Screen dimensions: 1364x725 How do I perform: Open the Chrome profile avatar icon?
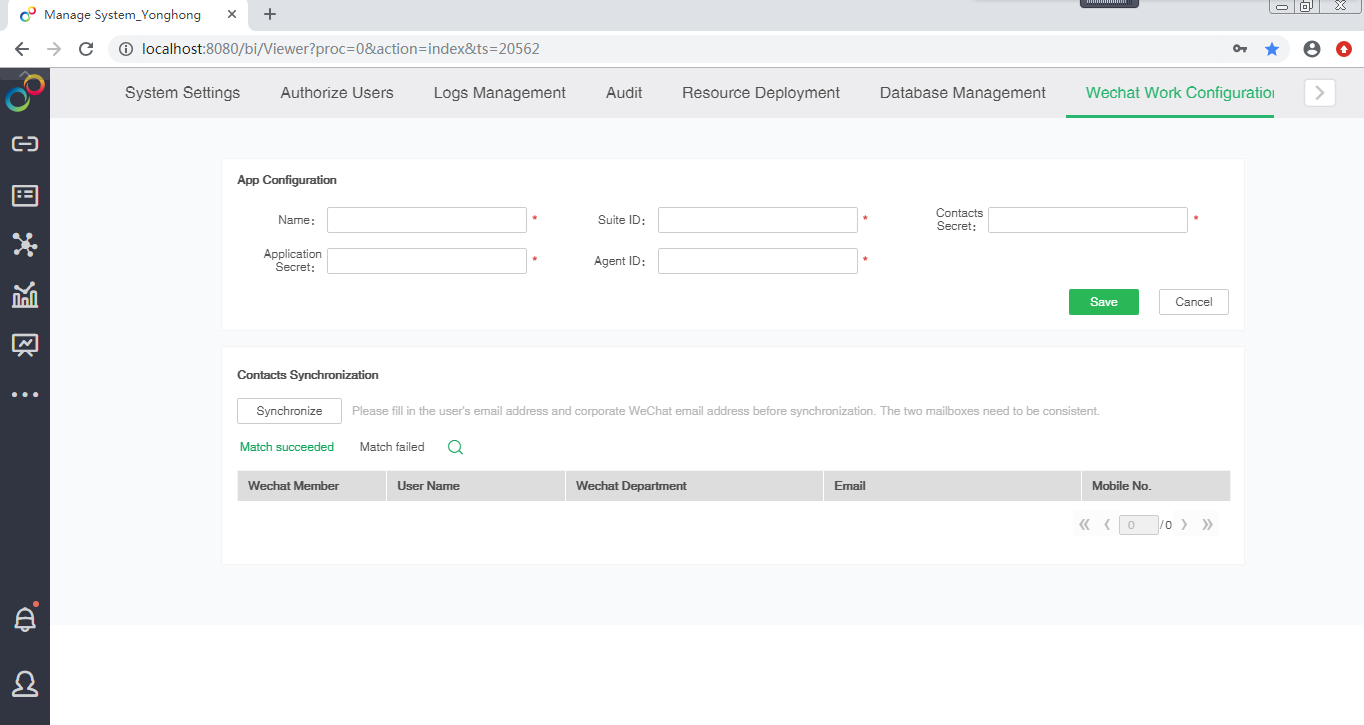pos(1313,48)
